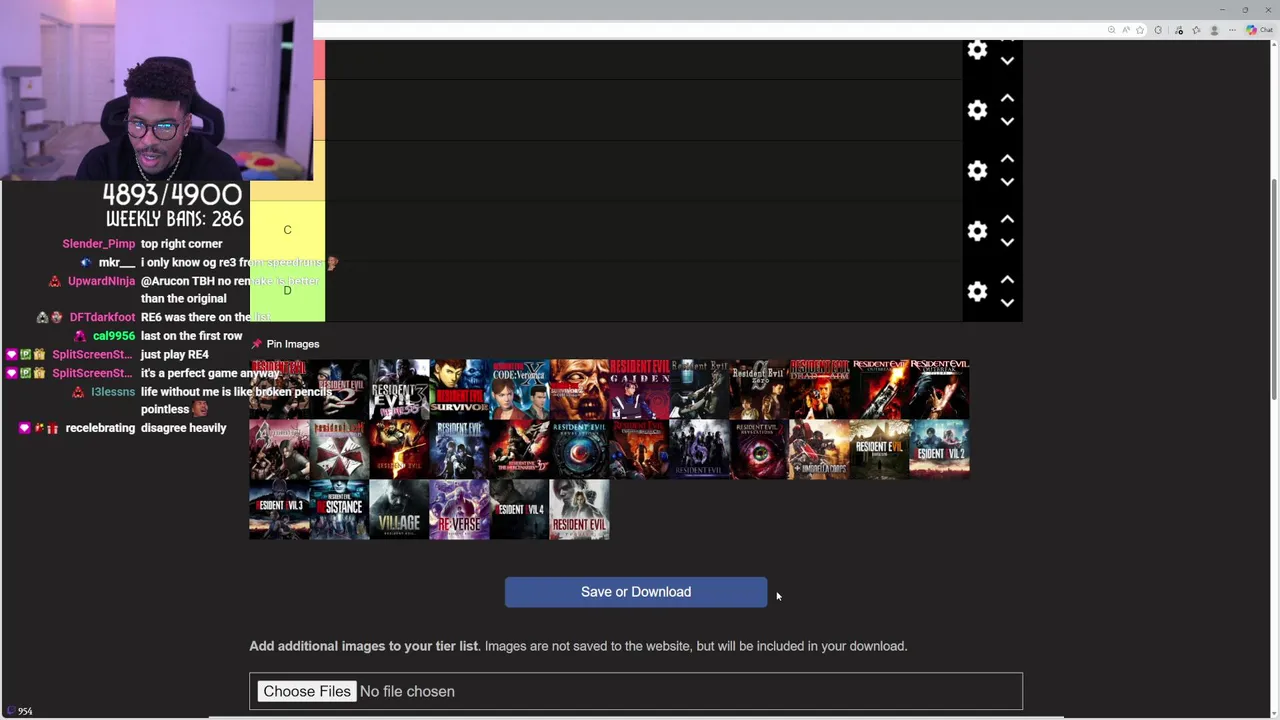Image resolution: width=1280 pixels, height=720 pixels.
Task: Open the browser profile avatar icon
Action: click(x=1214, y=30)
